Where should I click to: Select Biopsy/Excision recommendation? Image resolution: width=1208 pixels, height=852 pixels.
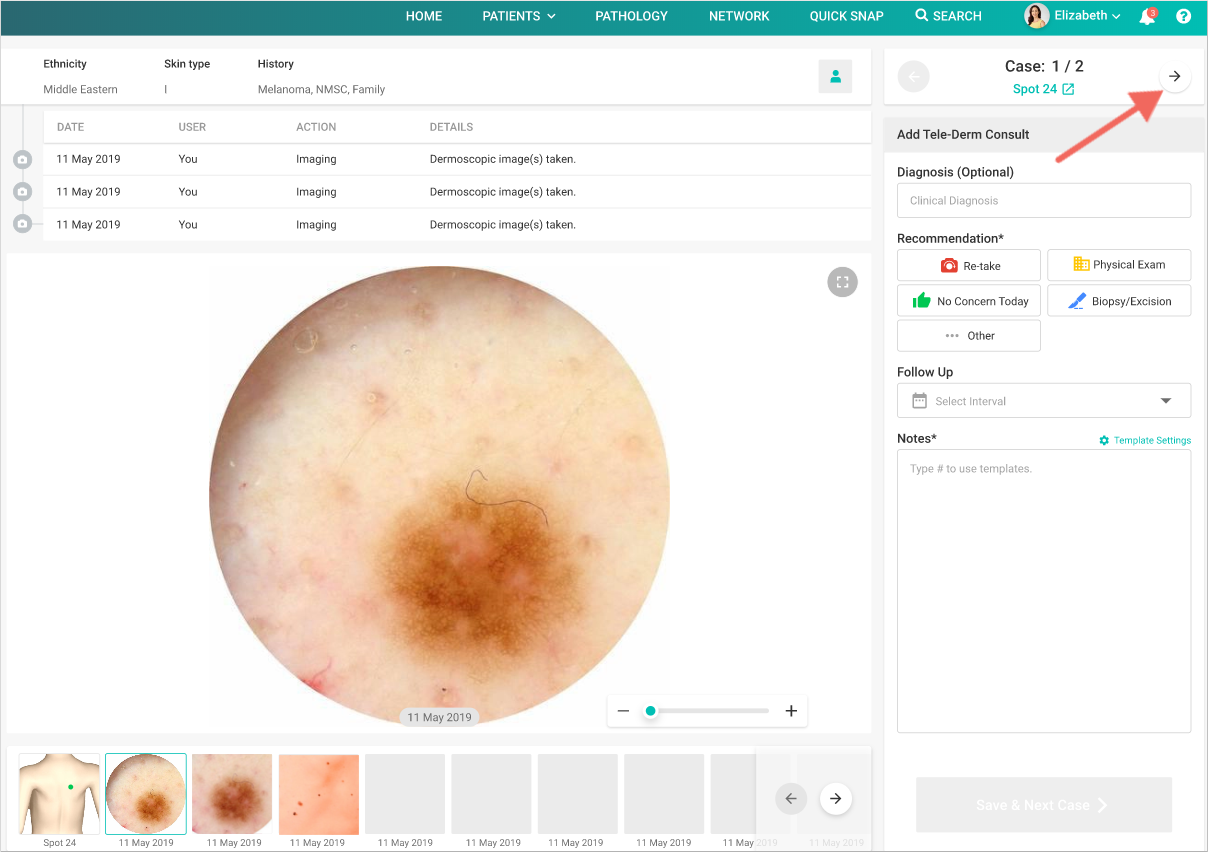pos(1119,301)
